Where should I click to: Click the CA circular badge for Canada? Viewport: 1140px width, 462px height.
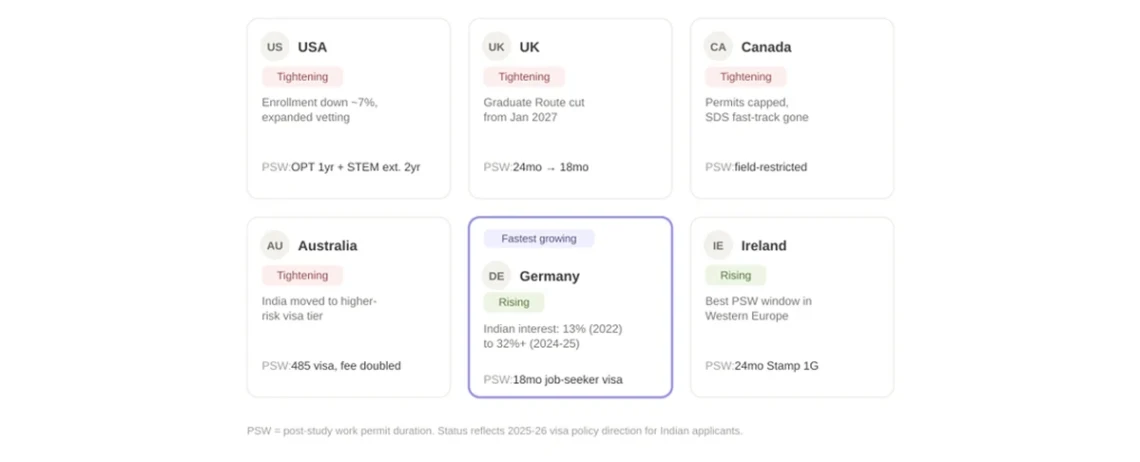718,47
